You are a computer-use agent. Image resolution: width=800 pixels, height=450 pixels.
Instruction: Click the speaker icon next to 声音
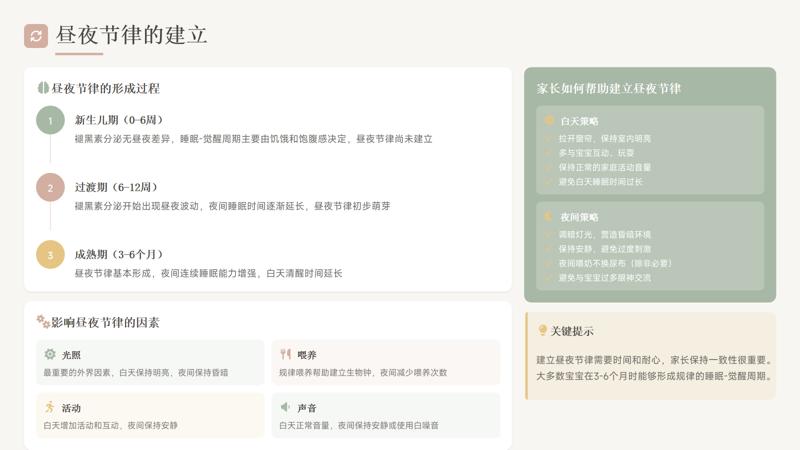286,407
